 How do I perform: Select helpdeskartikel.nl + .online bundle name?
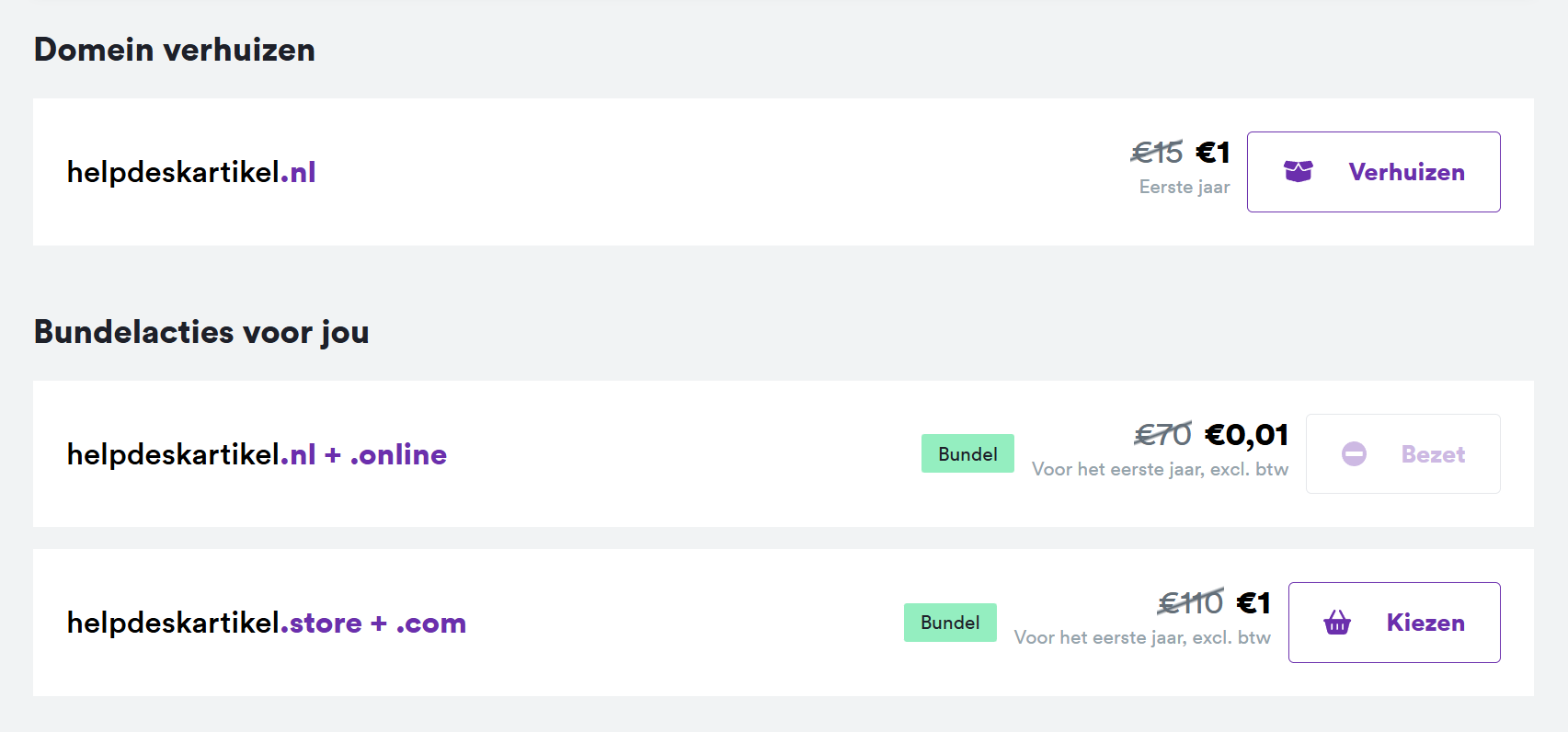257,454
